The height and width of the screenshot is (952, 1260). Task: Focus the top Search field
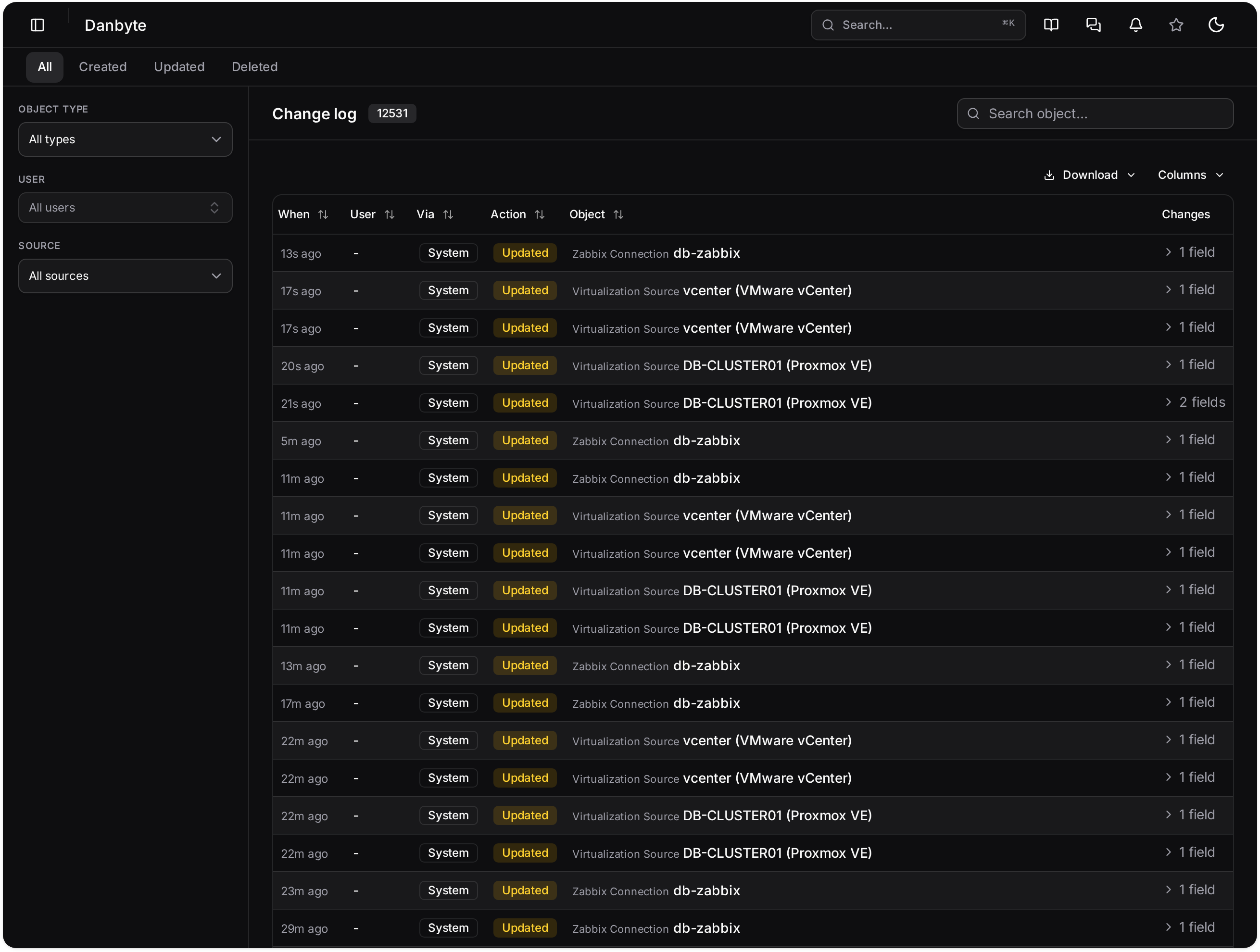click(918, 25)
